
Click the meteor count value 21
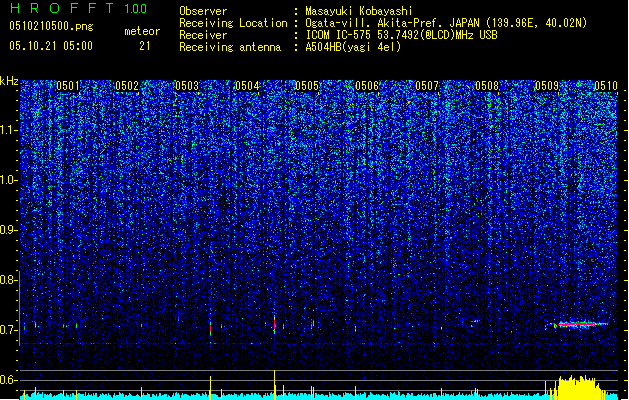tap(145, 46)
